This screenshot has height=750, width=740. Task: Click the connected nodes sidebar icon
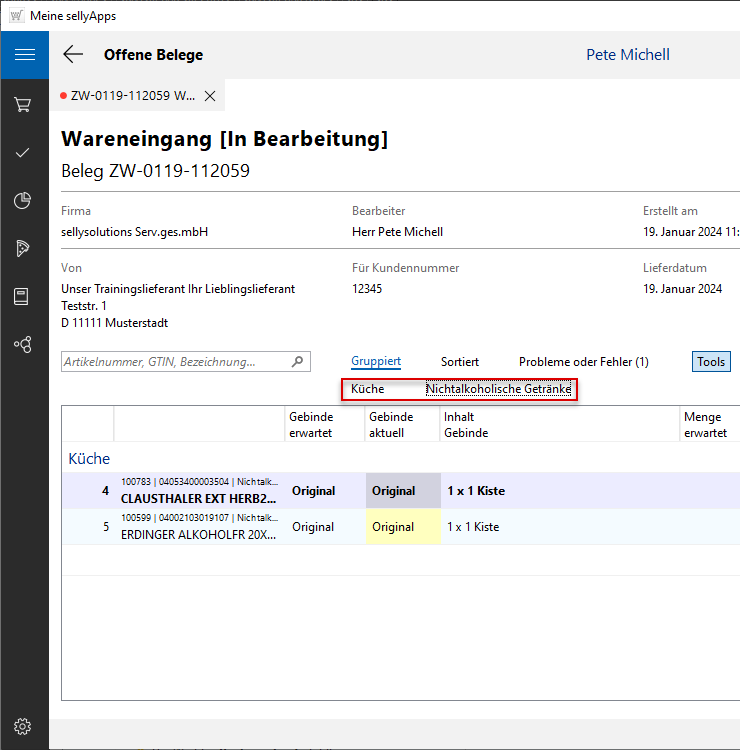pos(24,345)
